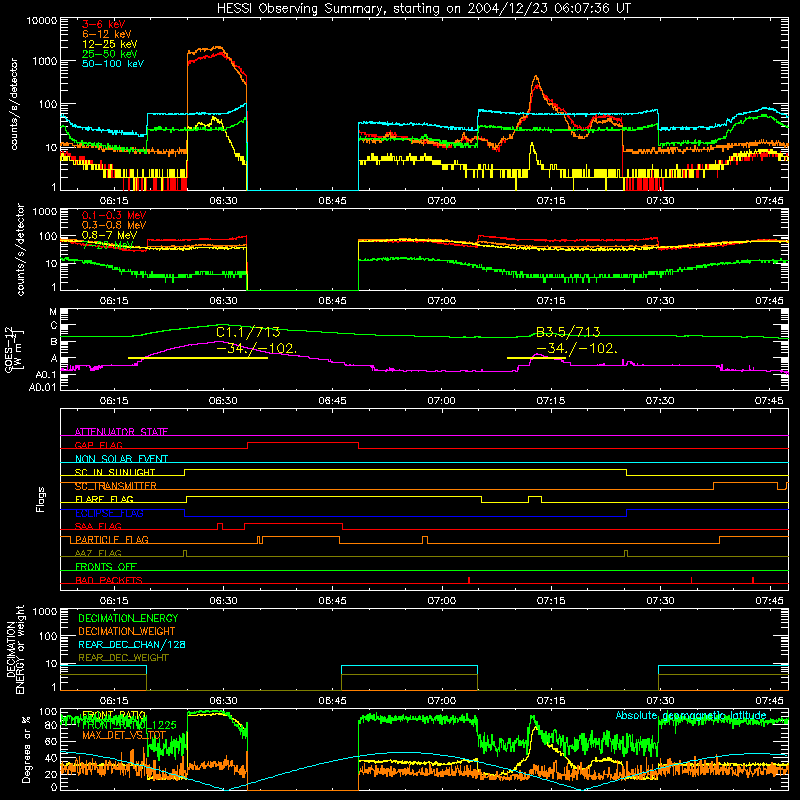Click the NON_SOLAR_EVENT flag label

point(121,459)
